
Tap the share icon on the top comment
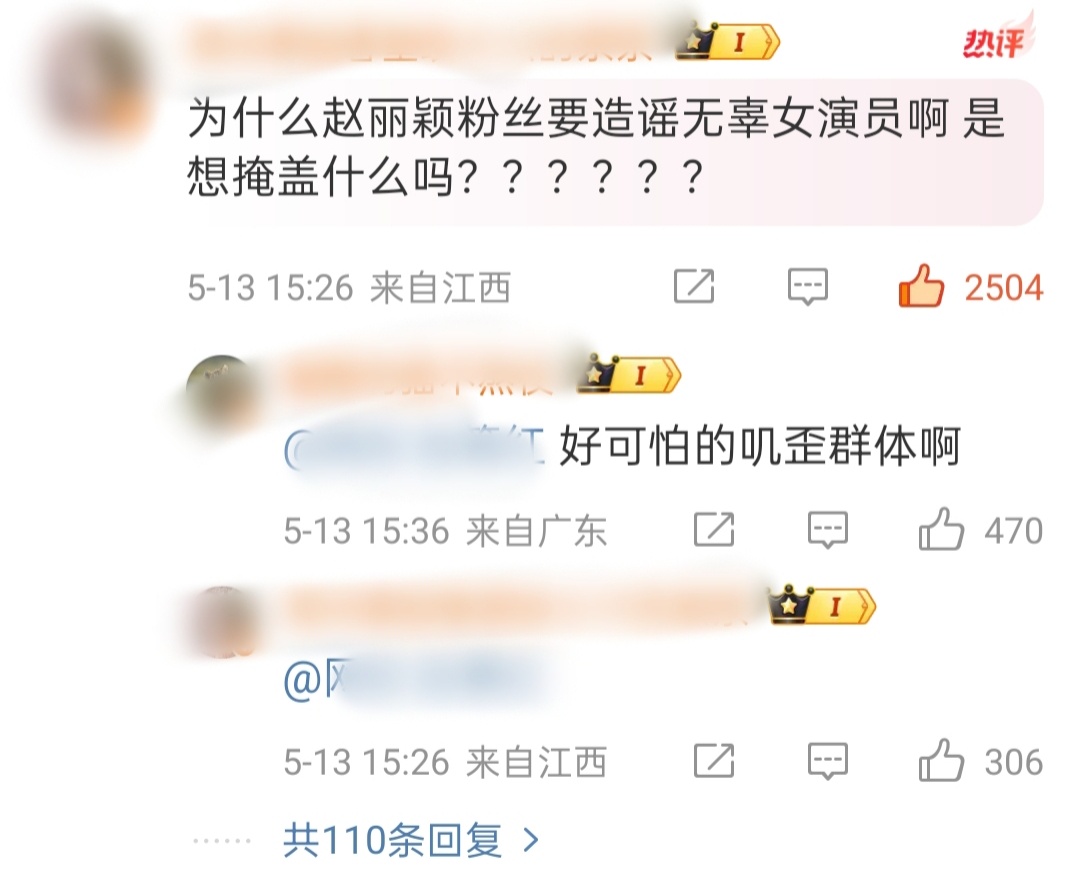(x=694, y=286)
